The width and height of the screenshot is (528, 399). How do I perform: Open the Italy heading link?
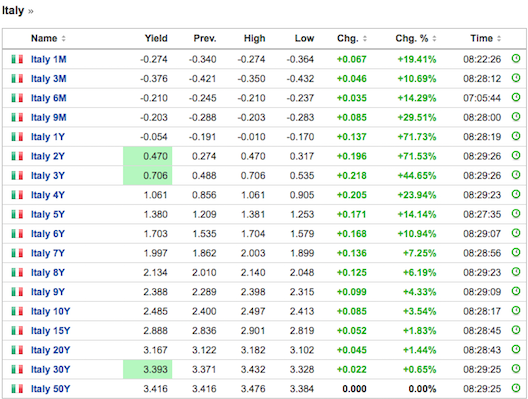point(13,10)
